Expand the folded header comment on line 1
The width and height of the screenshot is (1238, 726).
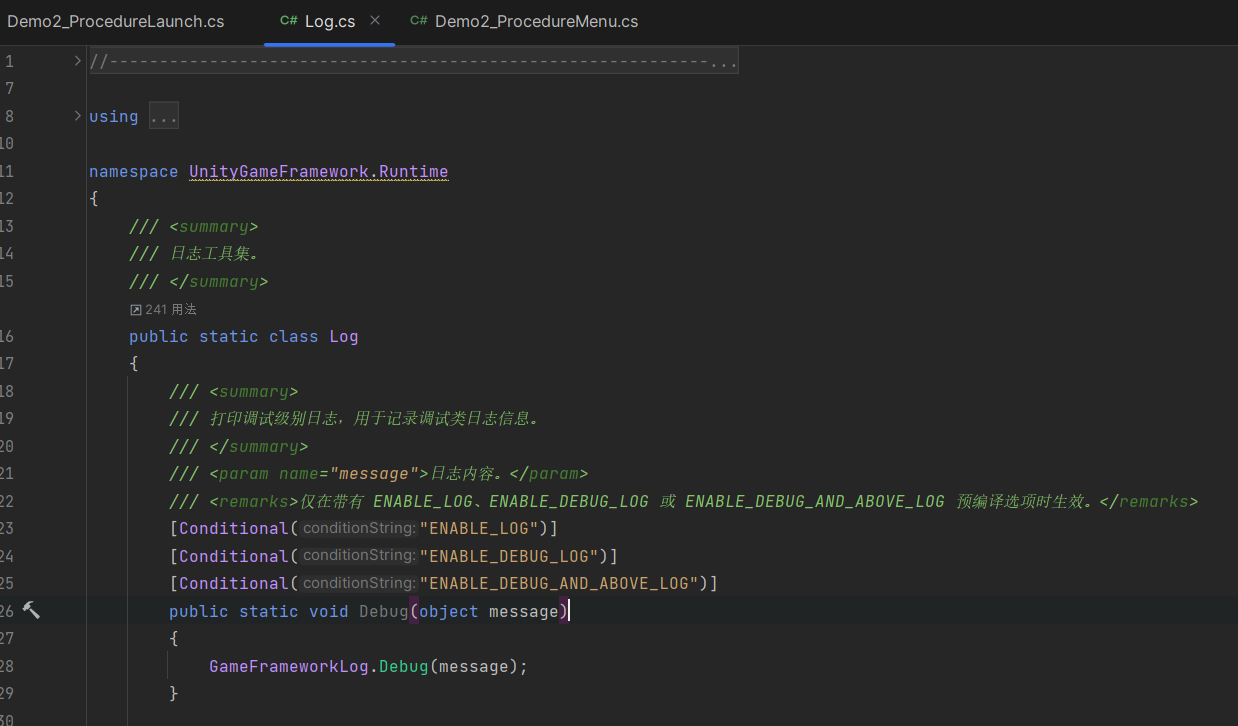pyautogui.click(x=78, y=61)
